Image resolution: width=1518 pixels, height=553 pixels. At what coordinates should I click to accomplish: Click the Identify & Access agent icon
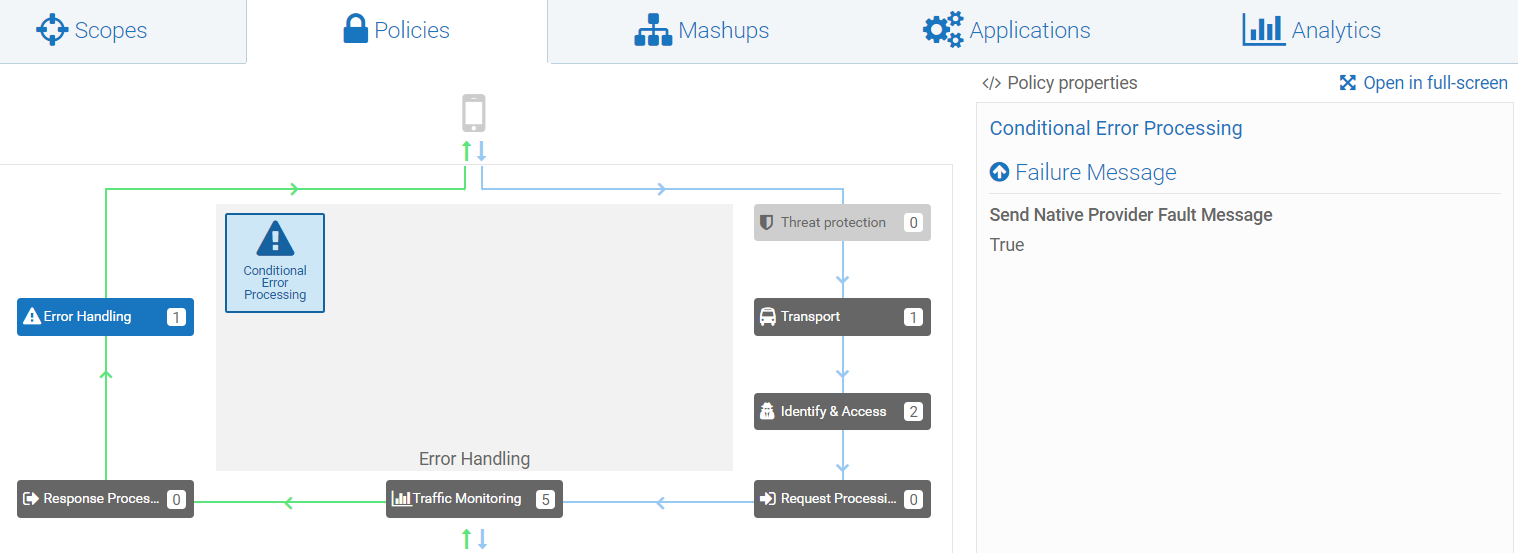point(767,411)
